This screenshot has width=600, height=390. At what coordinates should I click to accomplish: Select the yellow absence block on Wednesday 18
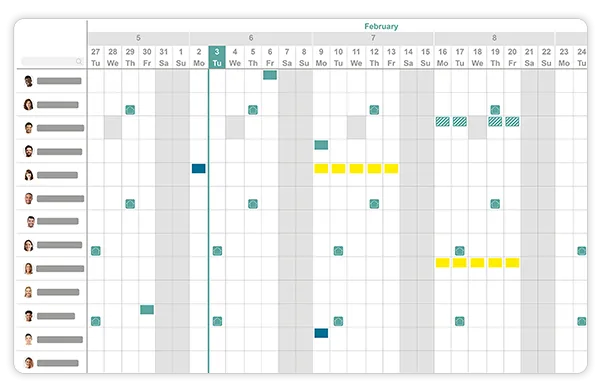(x=478, y=263)
